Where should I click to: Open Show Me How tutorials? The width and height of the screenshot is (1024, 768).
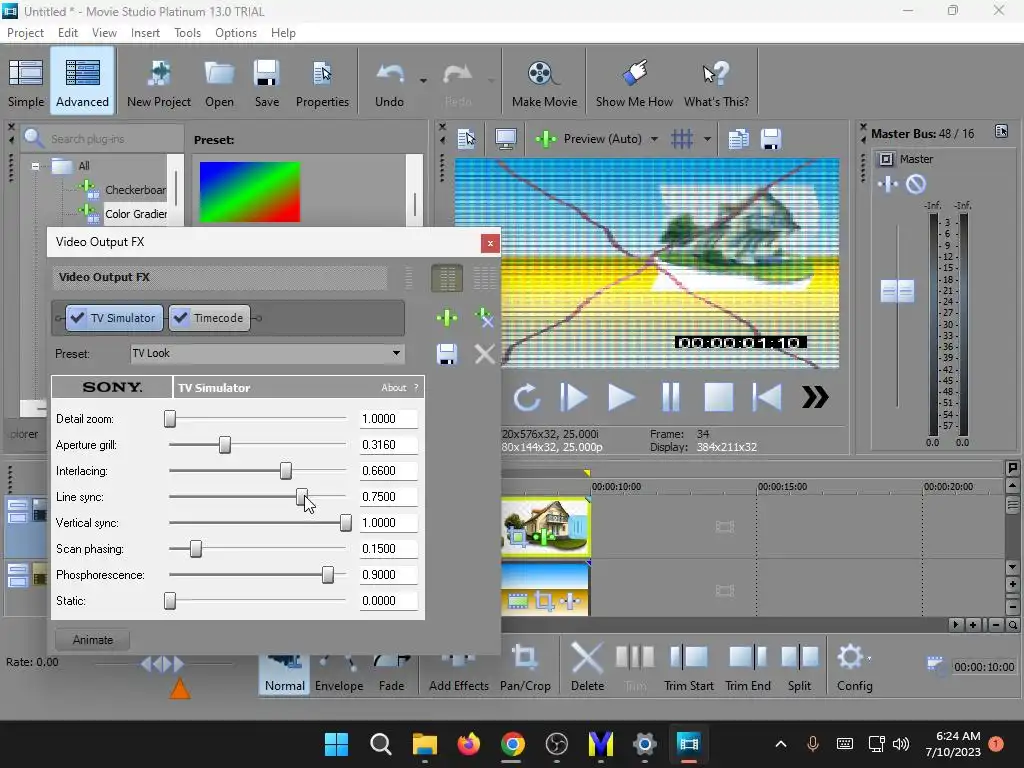(634, 83)
